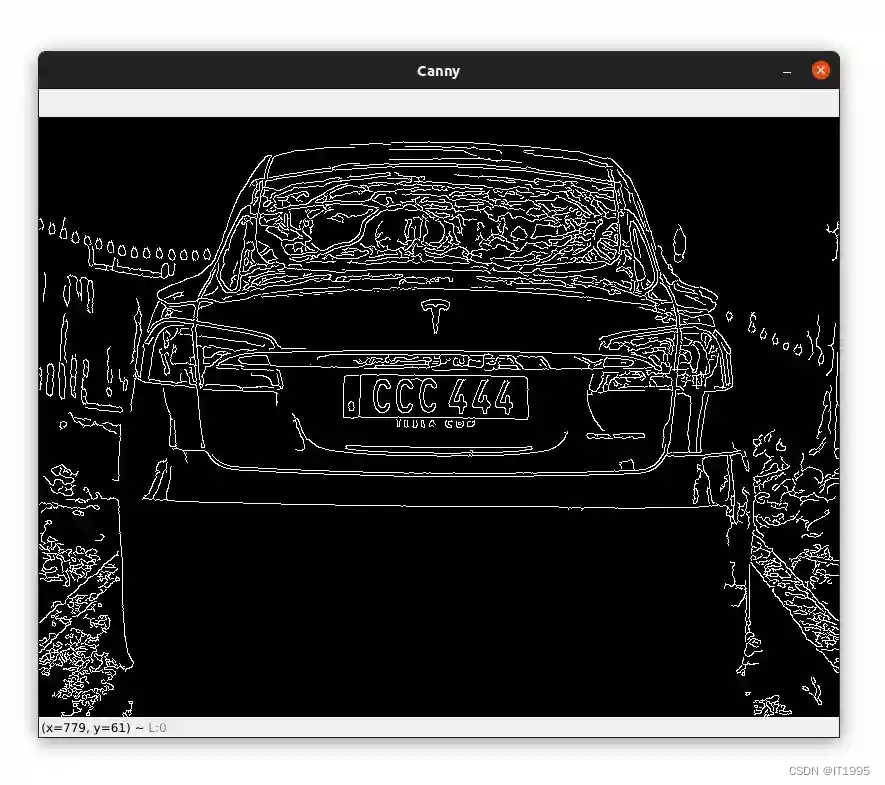Click the CSDN @IT1995 watermark
This screenshot has height=785, width=885.
(829, 771)
